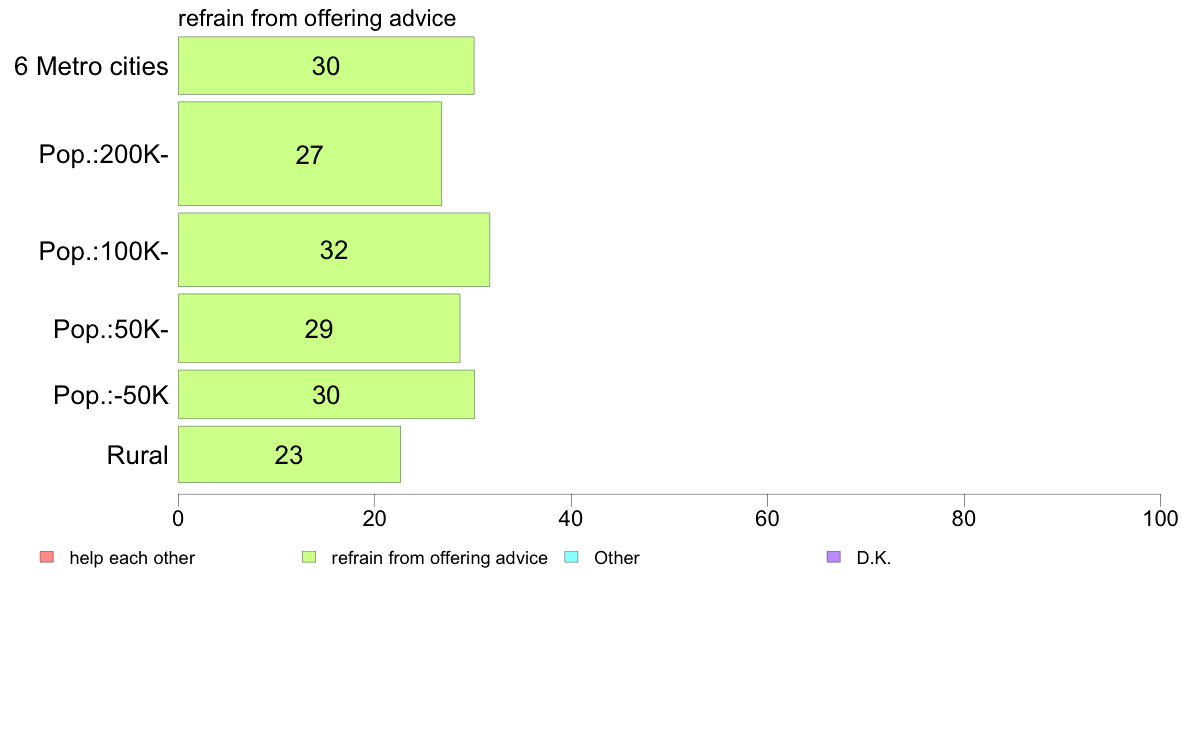
Task: Select the Pop.:200K- bar showing 27
Action: pyautogui.click(x=310, y=154)
